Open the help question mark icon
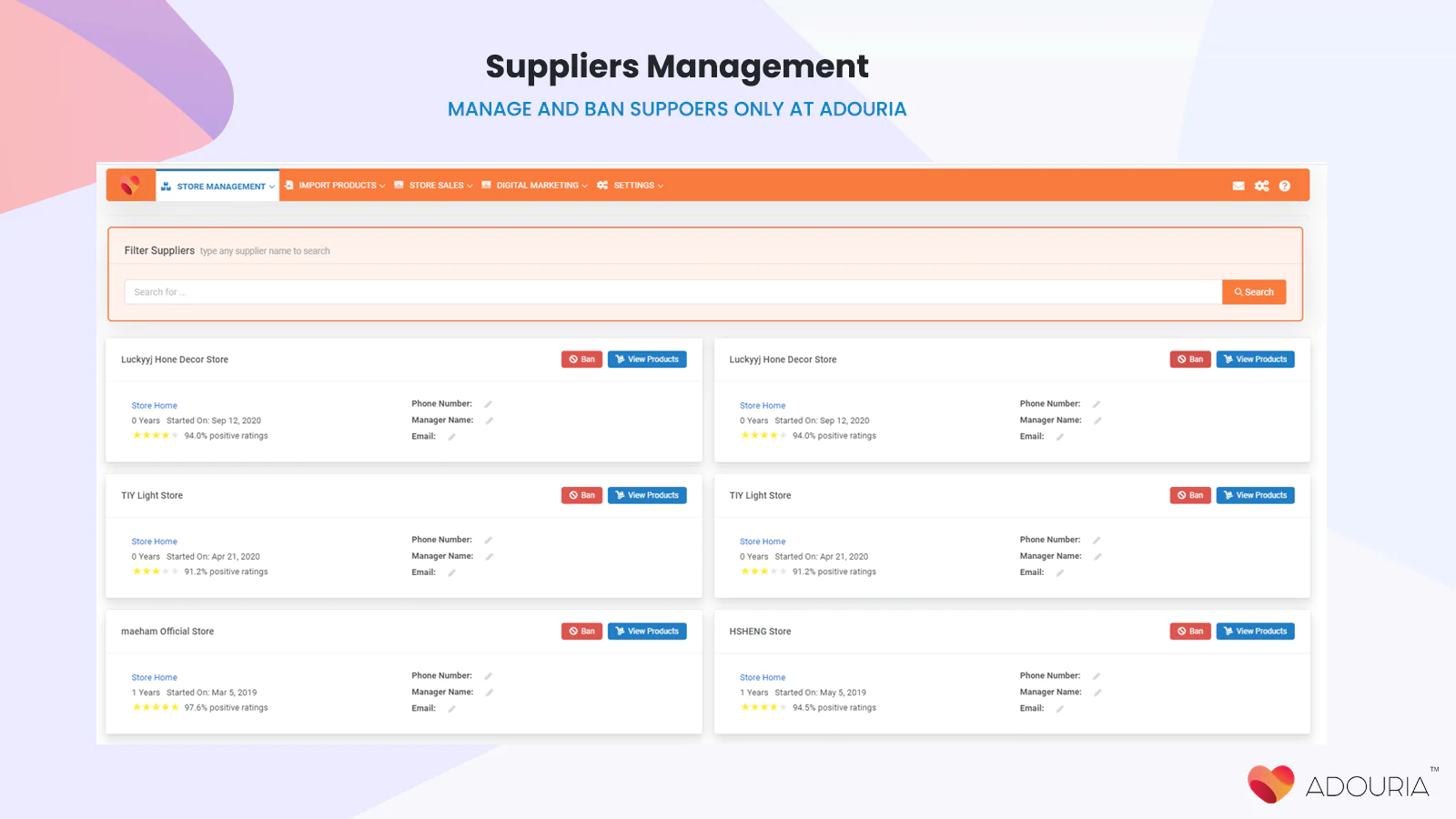 [x=1285, y=186]
